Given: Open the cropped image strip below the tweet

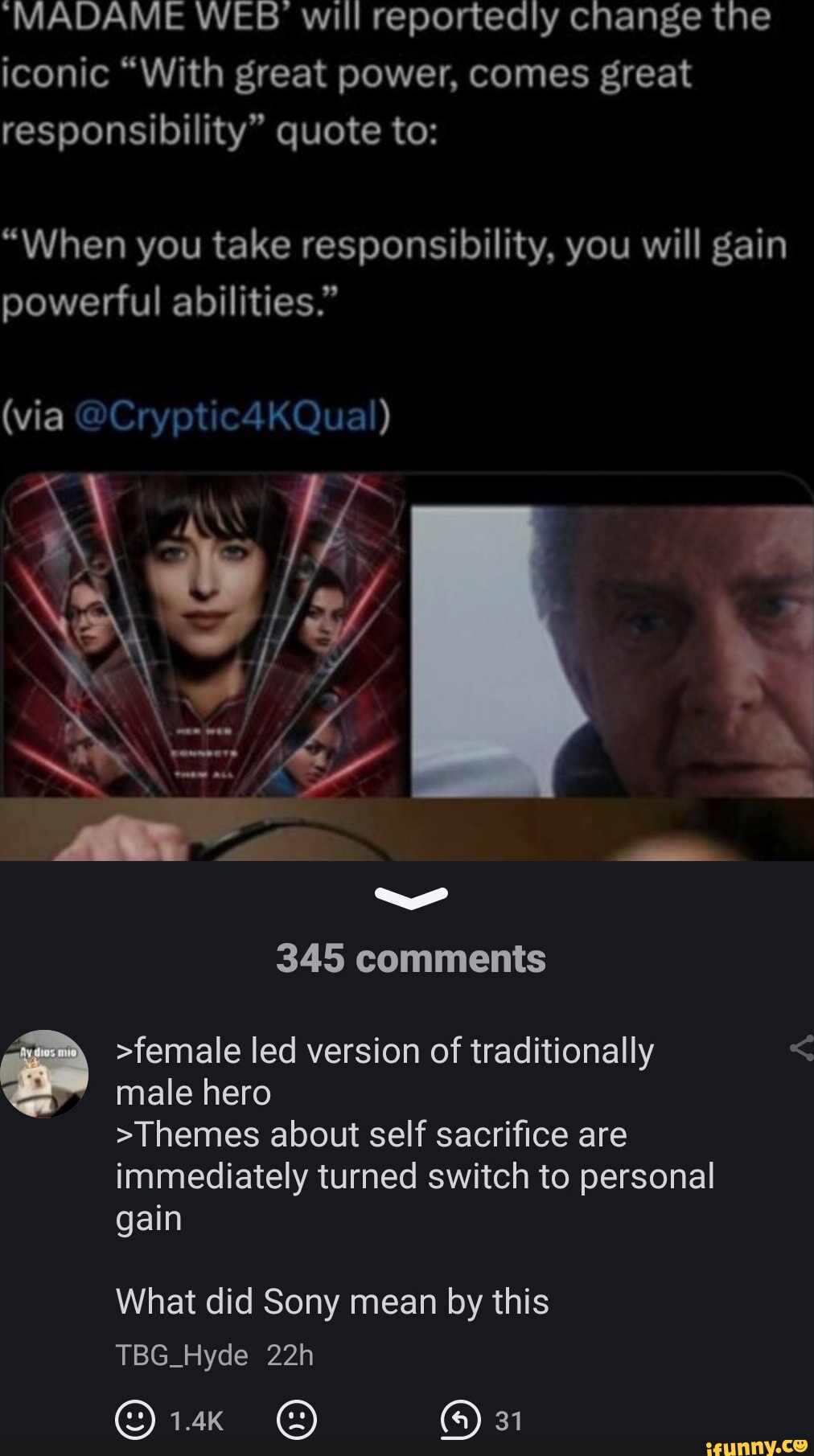Looking at the screenshot, I should pos(407,829).
